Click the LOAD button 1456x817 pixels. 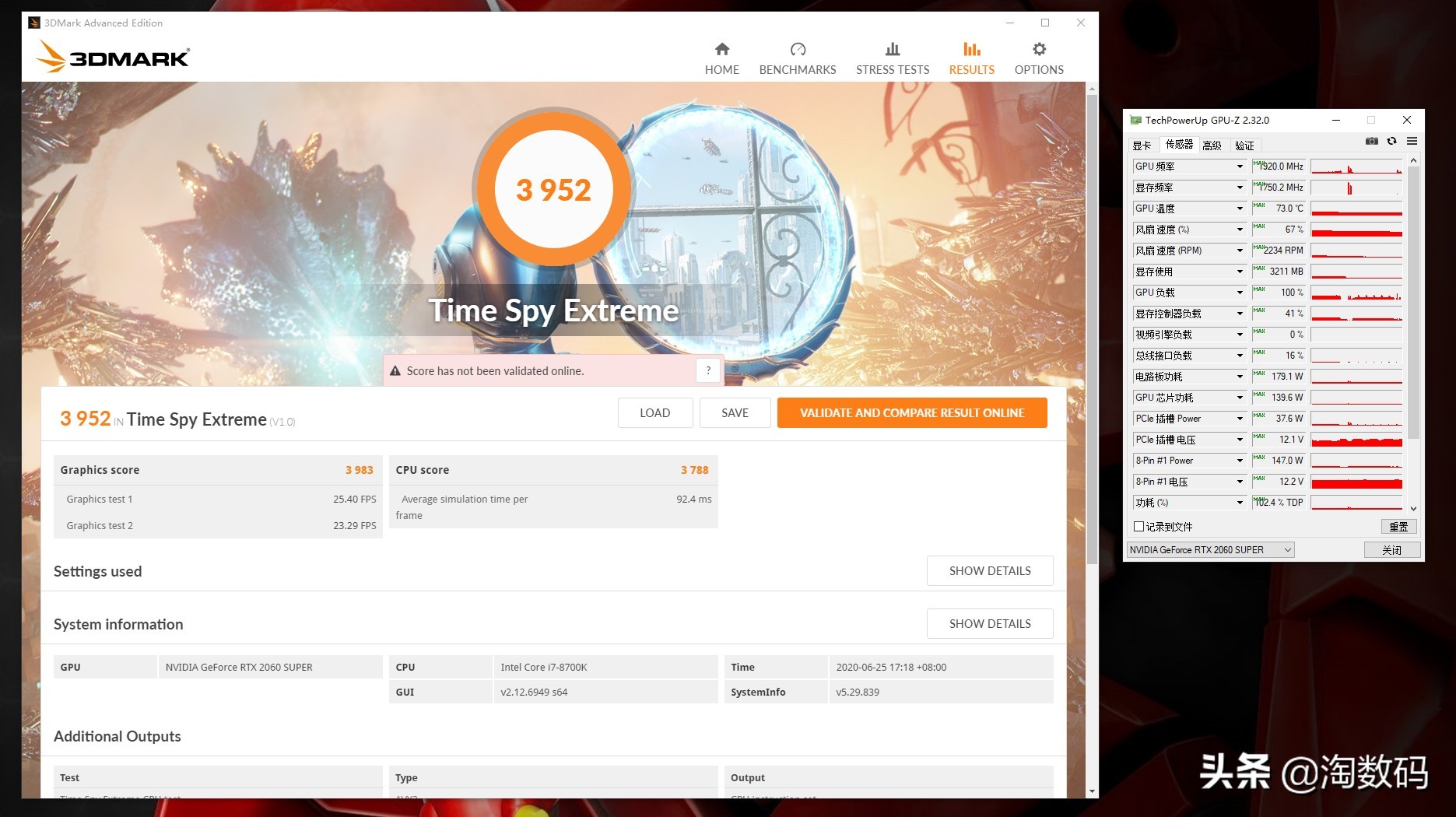pos(655,413)
